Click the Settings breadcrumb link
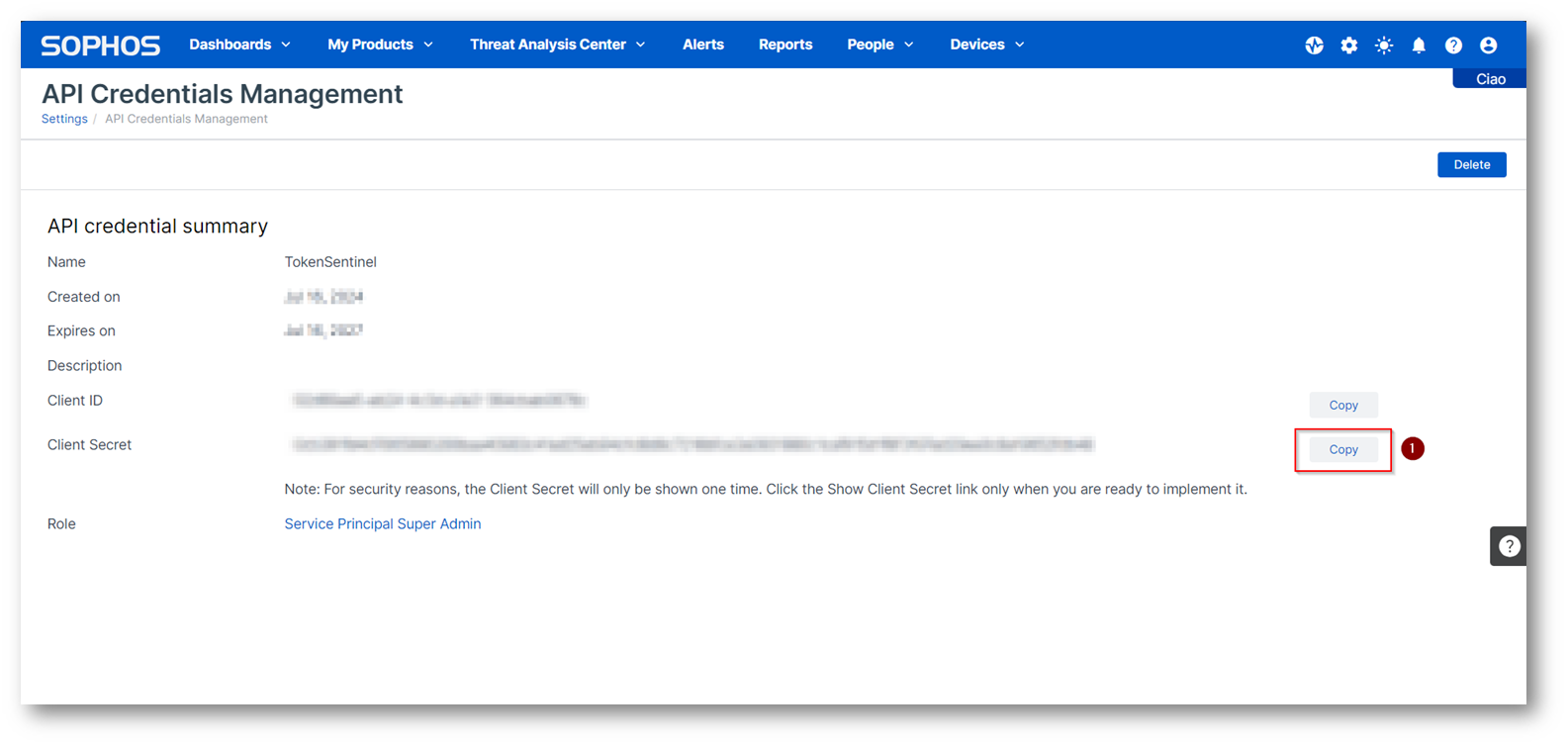The height and width of the screenshot is (746, 1568). 64,119
